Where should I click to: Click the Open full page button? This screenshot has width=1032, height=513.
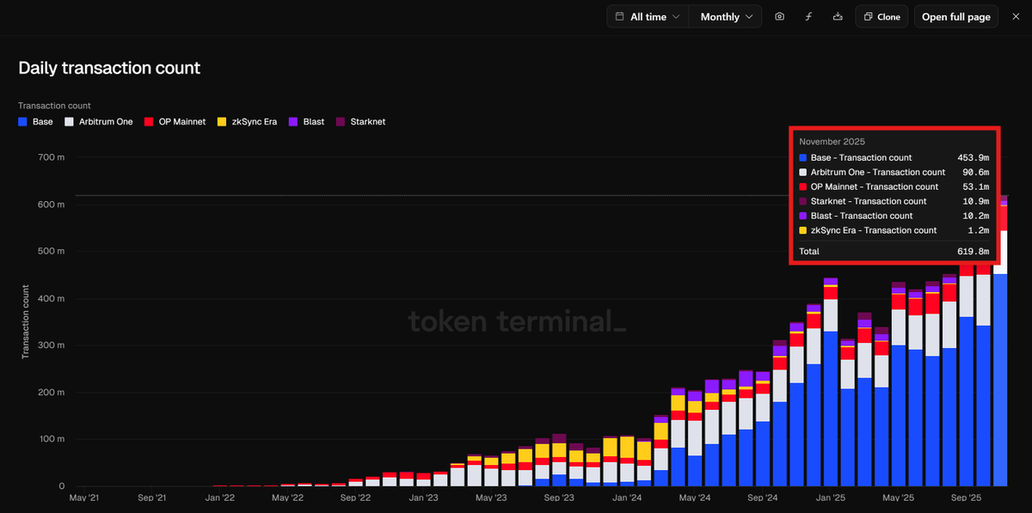click(956, 17)
